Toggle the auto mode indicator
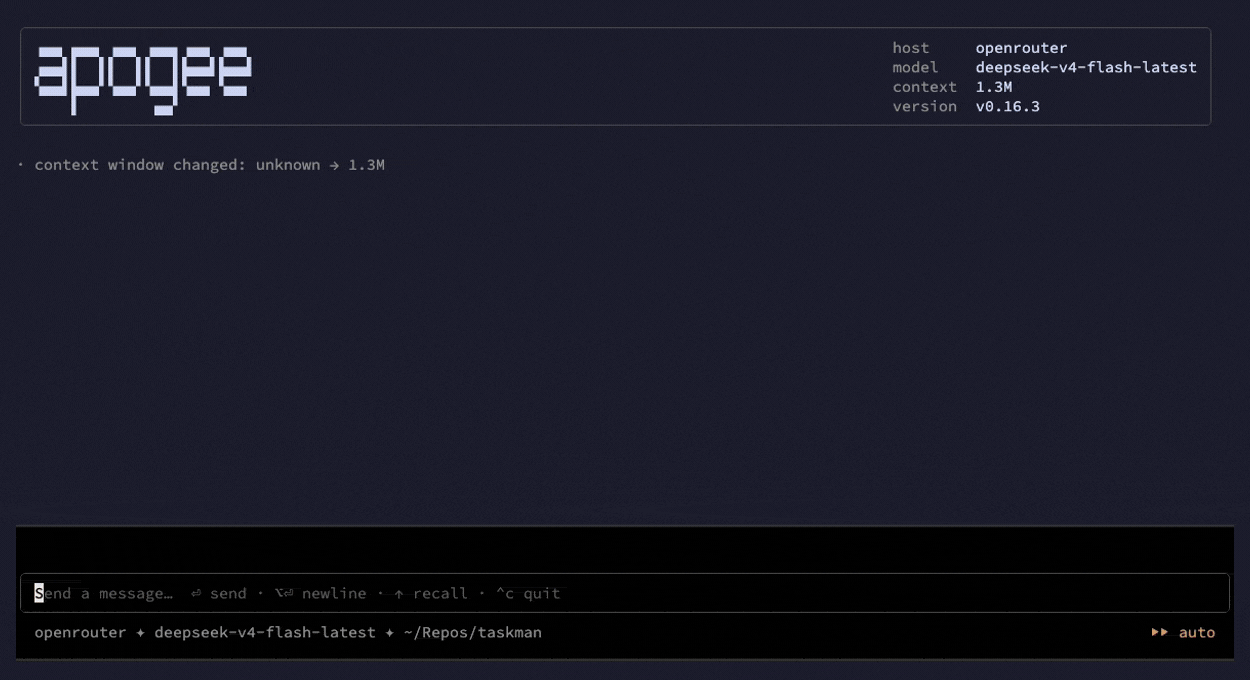1250x680 pixels. point(1183,632)
